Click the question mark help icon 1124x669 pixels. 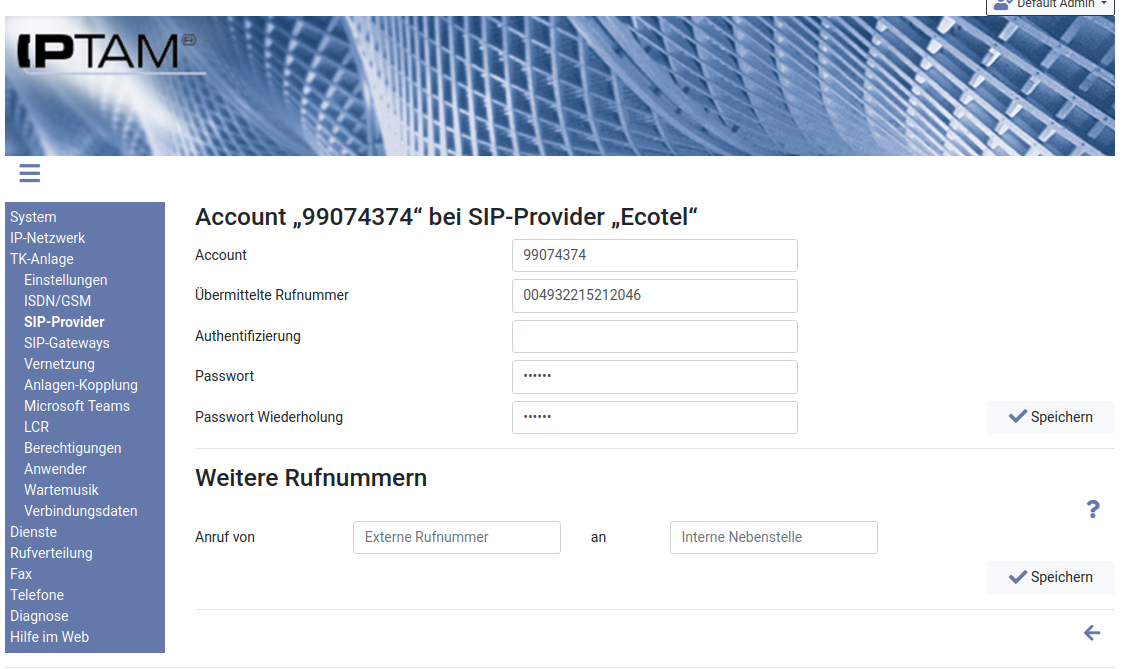[1093, 510]
